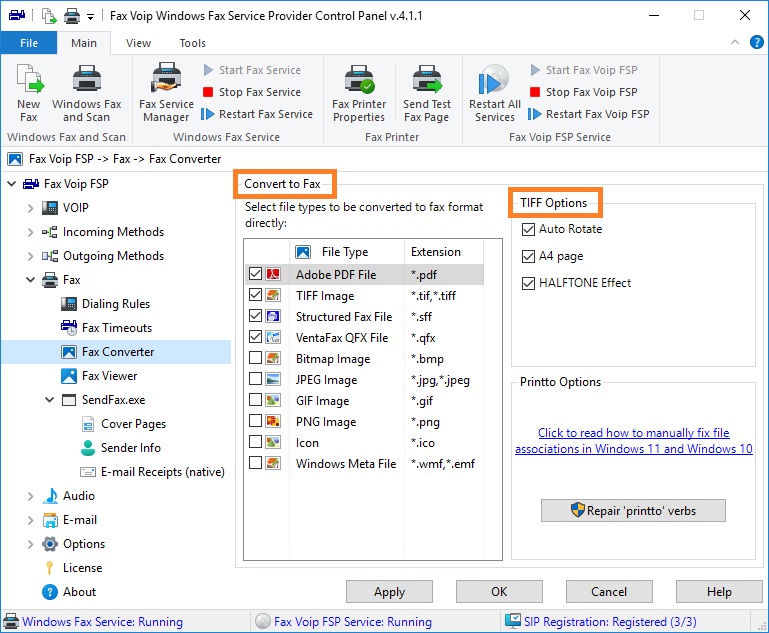
Task: Open New Fax from the ribbon
Action: coord(29,93)
